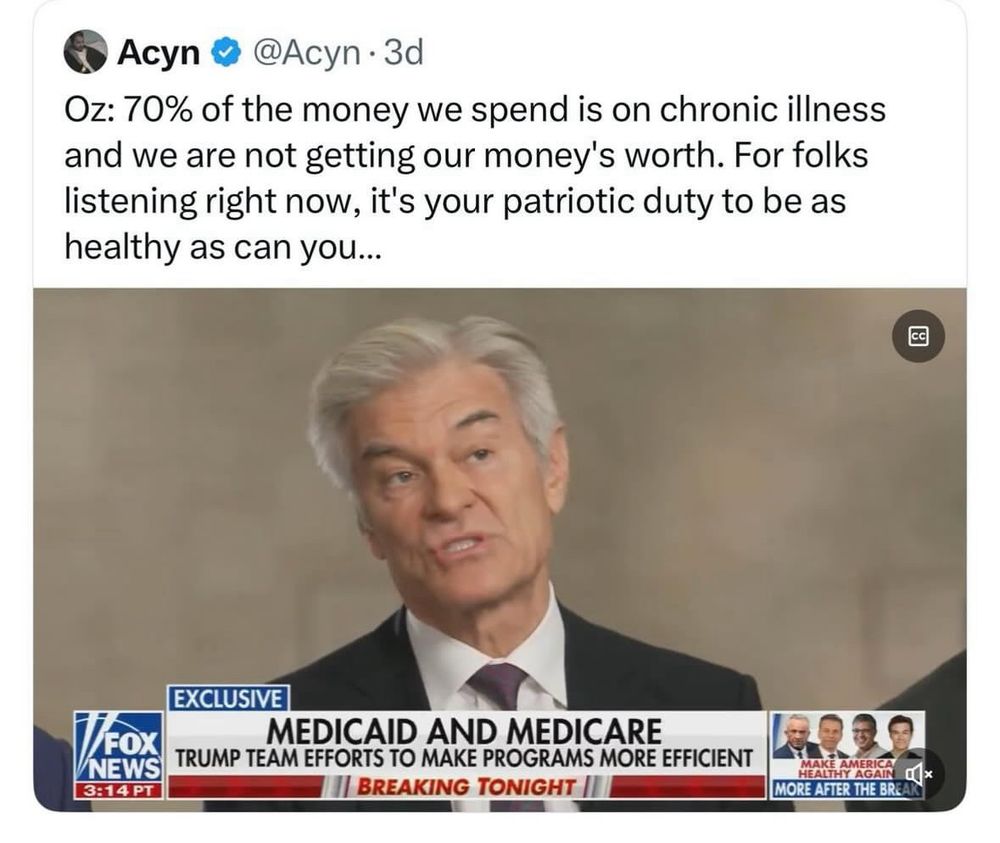This screenshot has height=843, width=1000.
Task: Click the blue verified badge
Action: point(225,52)
